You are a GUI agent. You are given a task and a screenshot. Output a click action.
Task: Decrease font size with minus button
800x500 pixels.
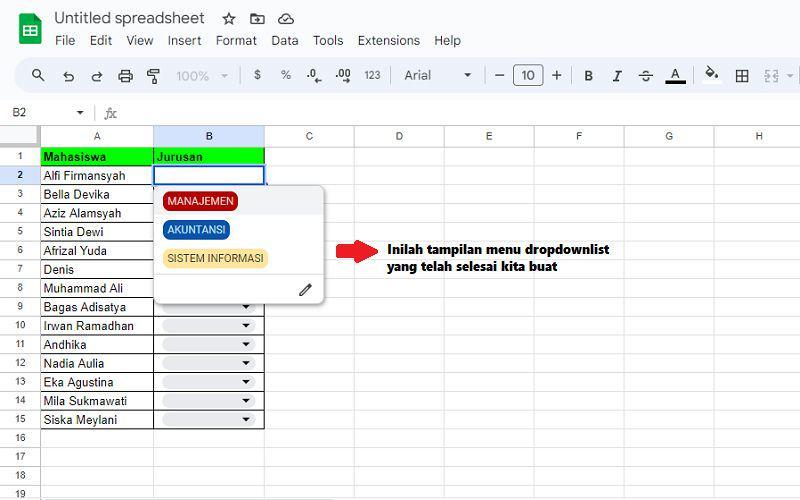499,76
